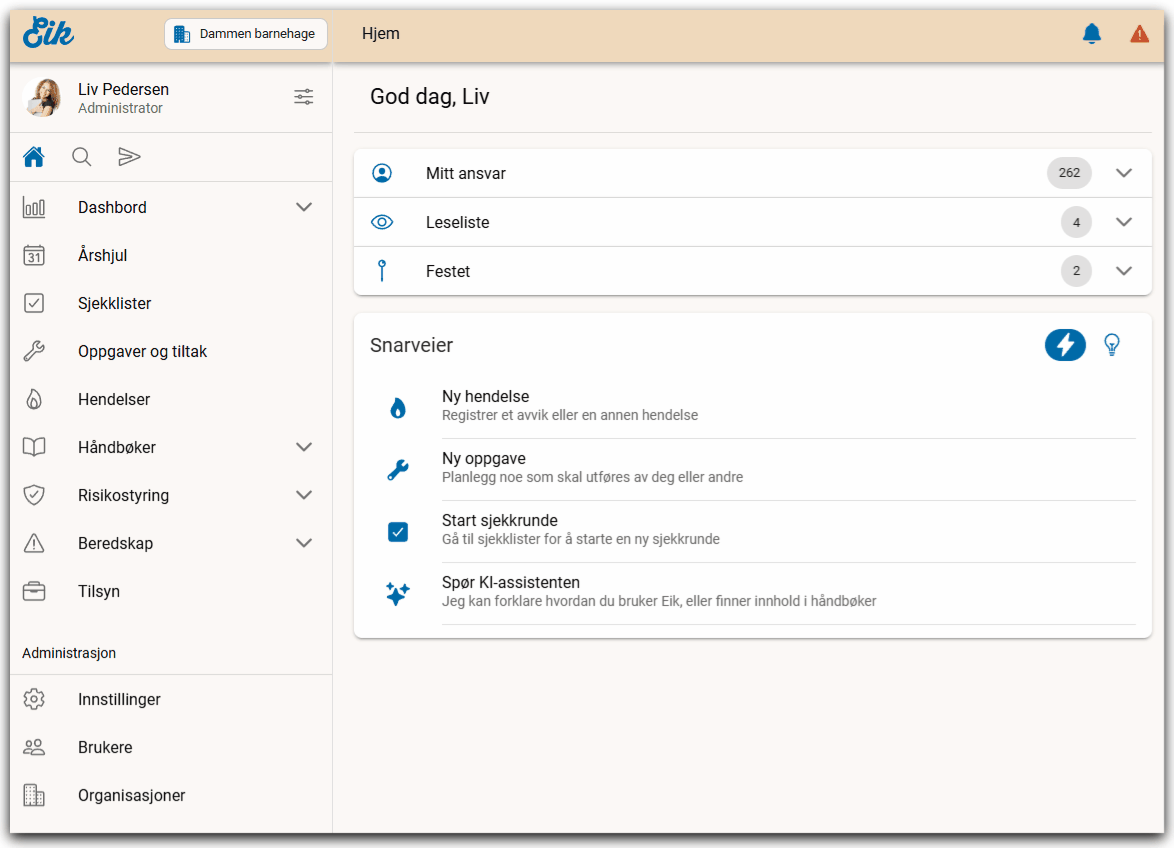Viewport: 1174px width, 848px height.
Task: Open user settings sliders icon
Action: click(303, 97)
